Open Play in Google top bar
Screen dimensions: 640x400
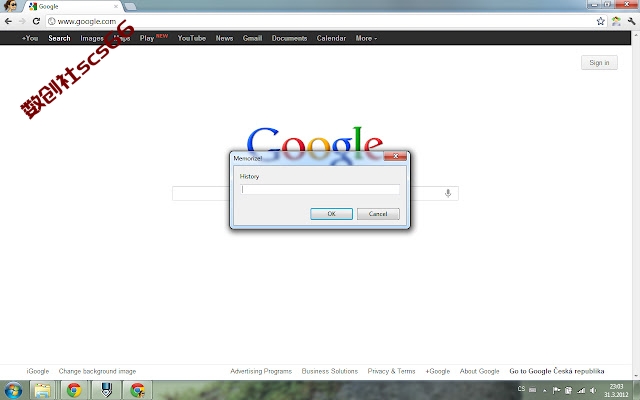click(147, 38)
